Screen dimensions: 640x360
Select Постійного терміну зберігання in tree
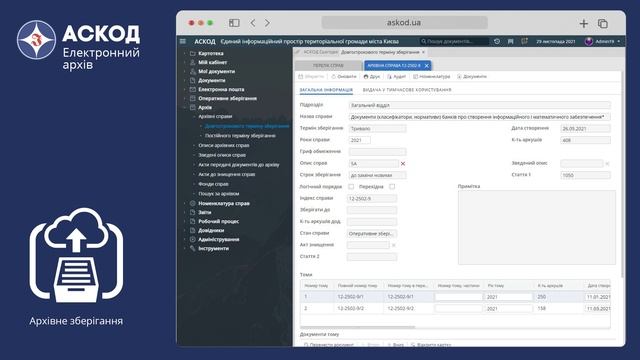coord(240,136)
